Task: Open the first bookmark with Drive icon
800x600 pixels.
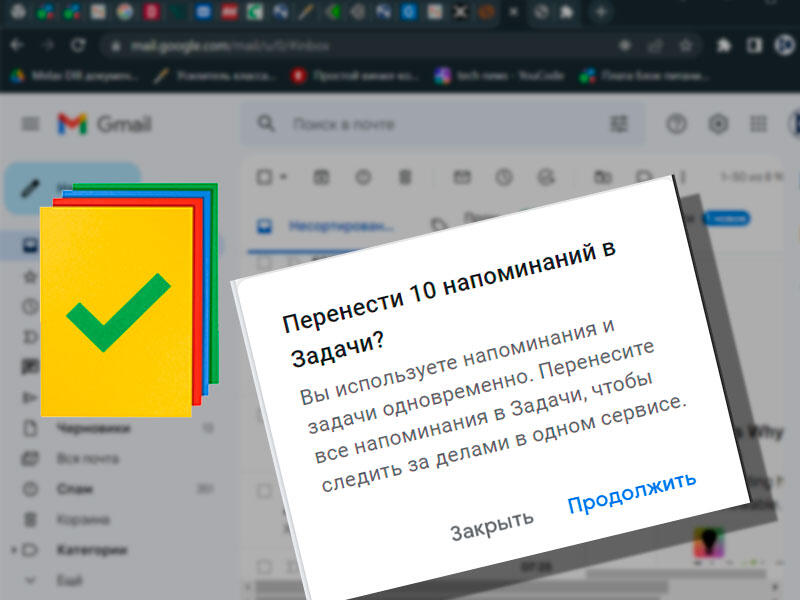Action: [x=74, y=76]
